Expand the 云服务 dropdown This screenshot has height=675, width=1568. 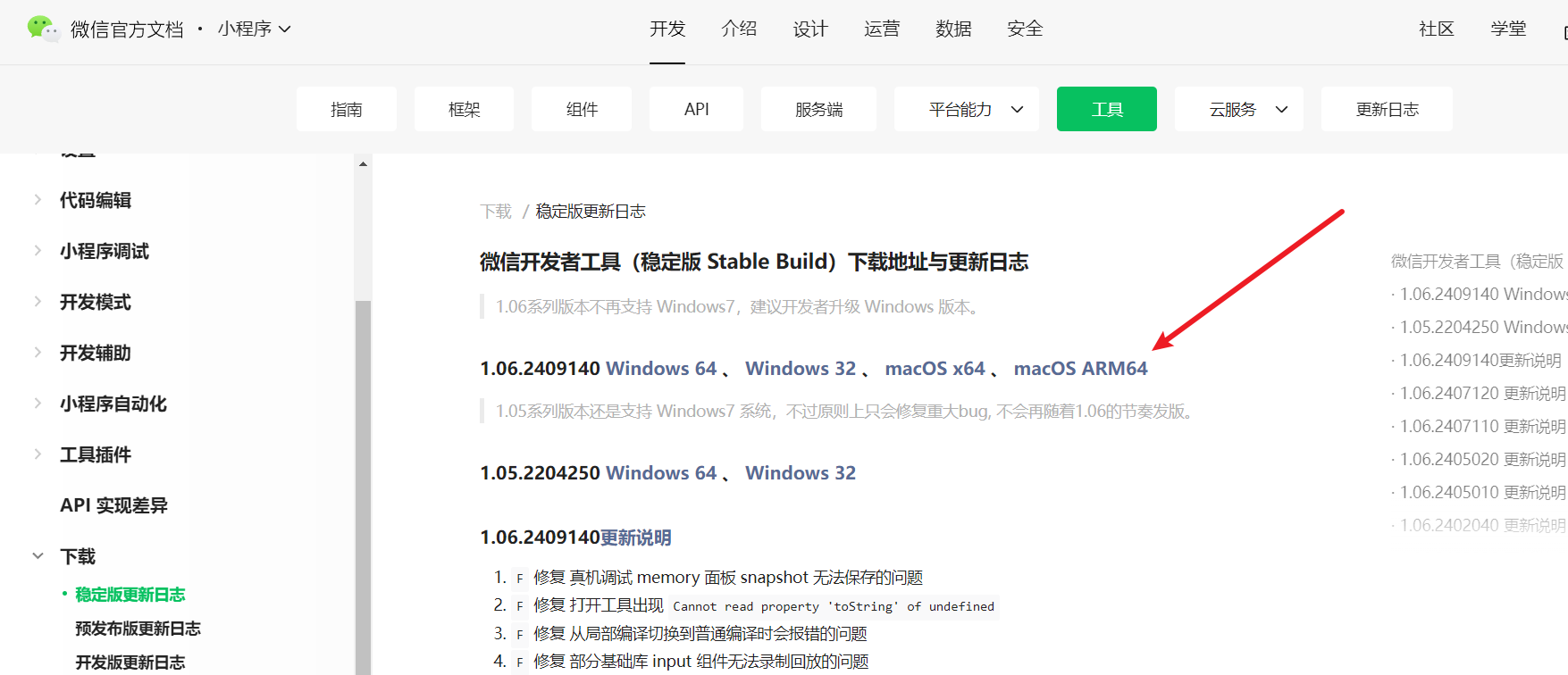click(1239, 109)
